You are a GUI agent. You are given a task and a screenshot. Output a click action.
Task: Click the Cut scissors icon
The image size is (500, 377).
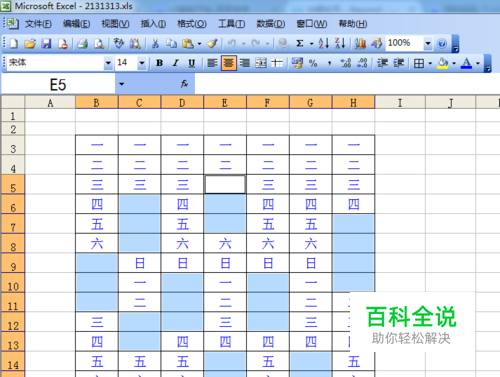pos(155,43)
